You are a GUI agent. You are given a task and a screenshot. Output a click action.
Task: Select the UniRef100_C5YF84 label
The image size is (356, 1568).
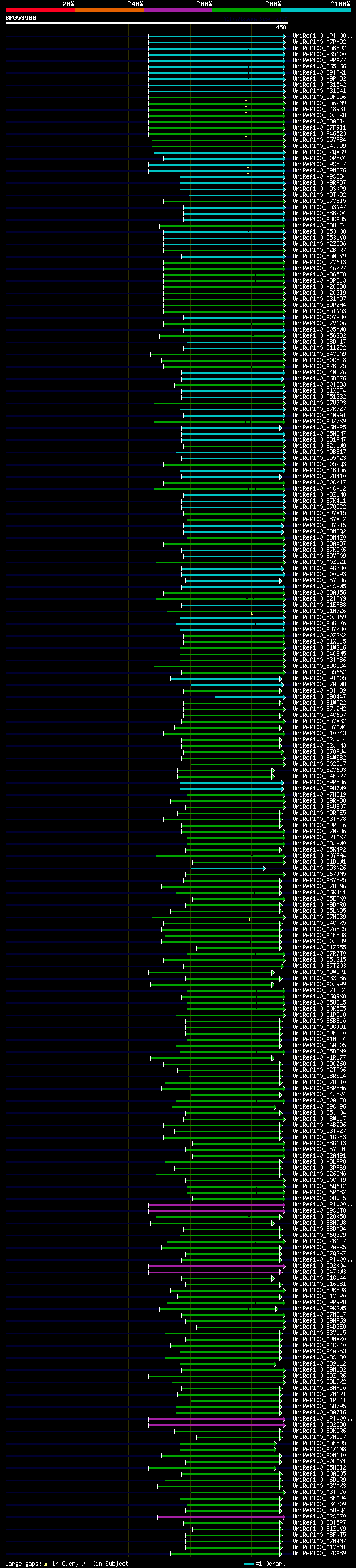pos(319,140)
